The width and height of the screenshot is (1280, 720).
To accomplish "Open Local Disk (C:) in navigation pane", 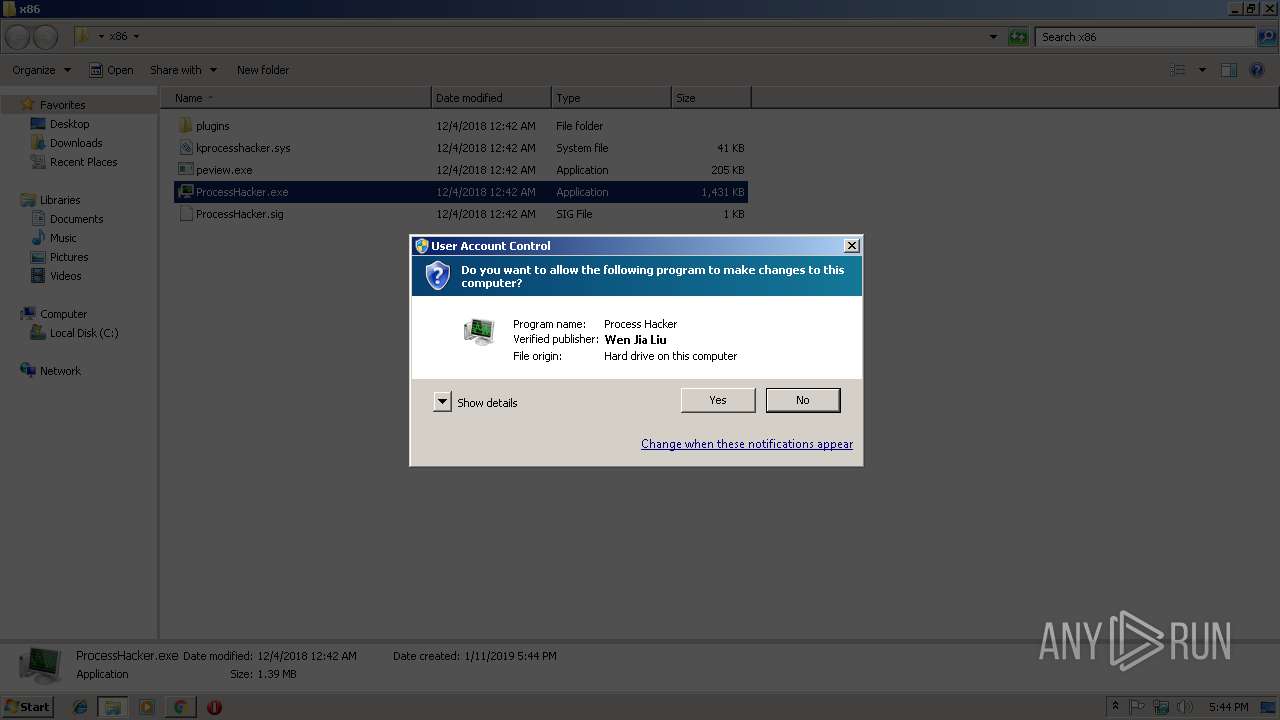I will click(x=84, y=333).
